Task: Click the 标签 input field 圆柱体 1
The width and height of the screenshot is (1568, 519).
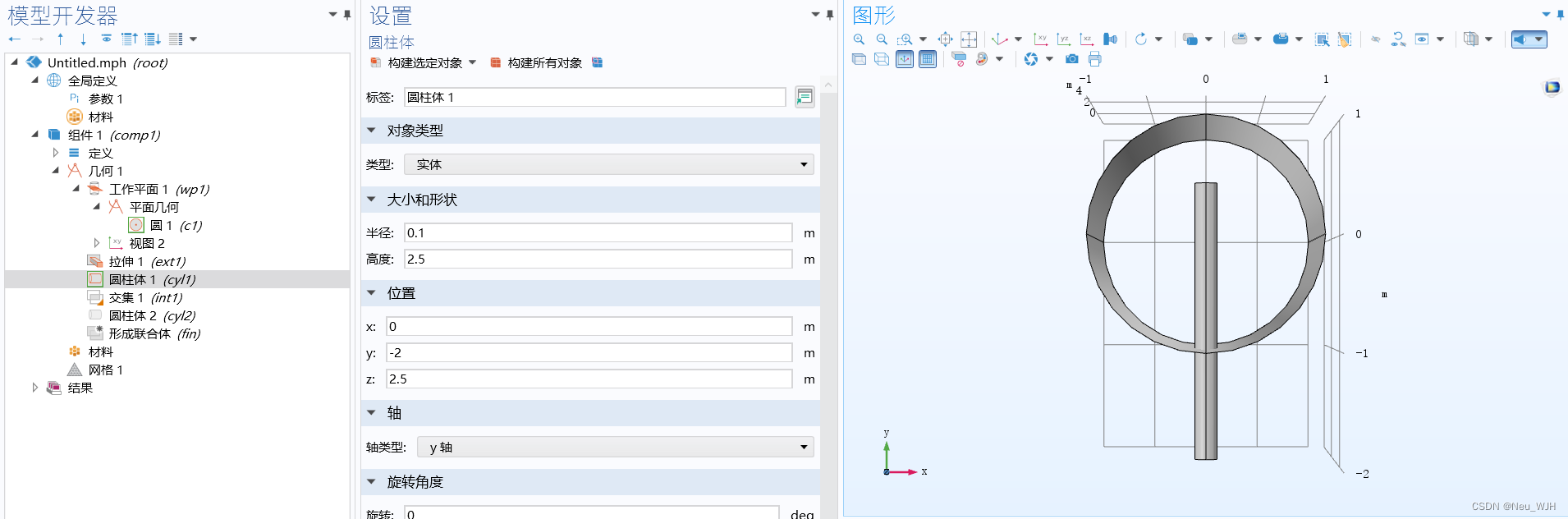Action: point(595,97)
